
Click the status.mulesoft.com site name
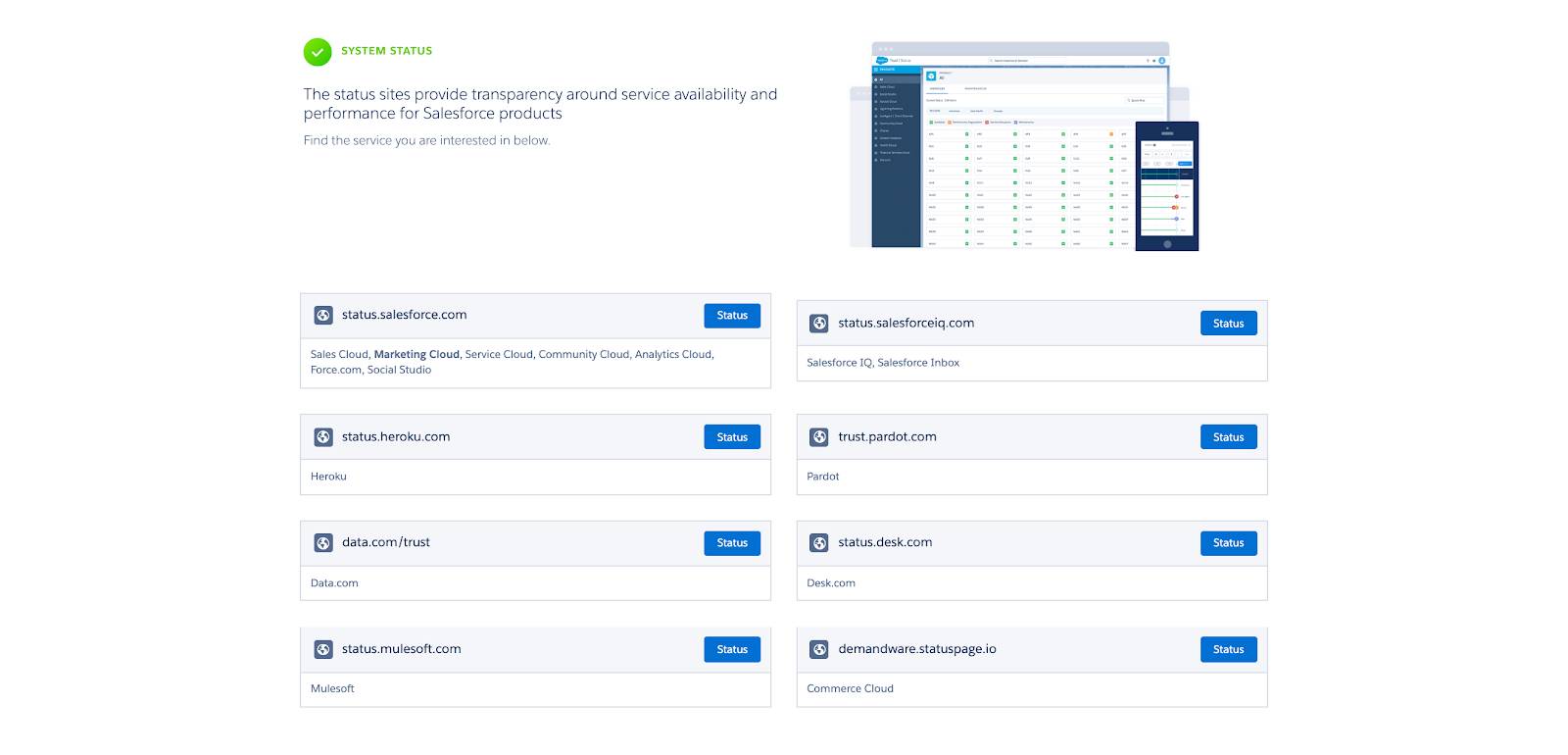pyautogui.click(x=401, y=649)
